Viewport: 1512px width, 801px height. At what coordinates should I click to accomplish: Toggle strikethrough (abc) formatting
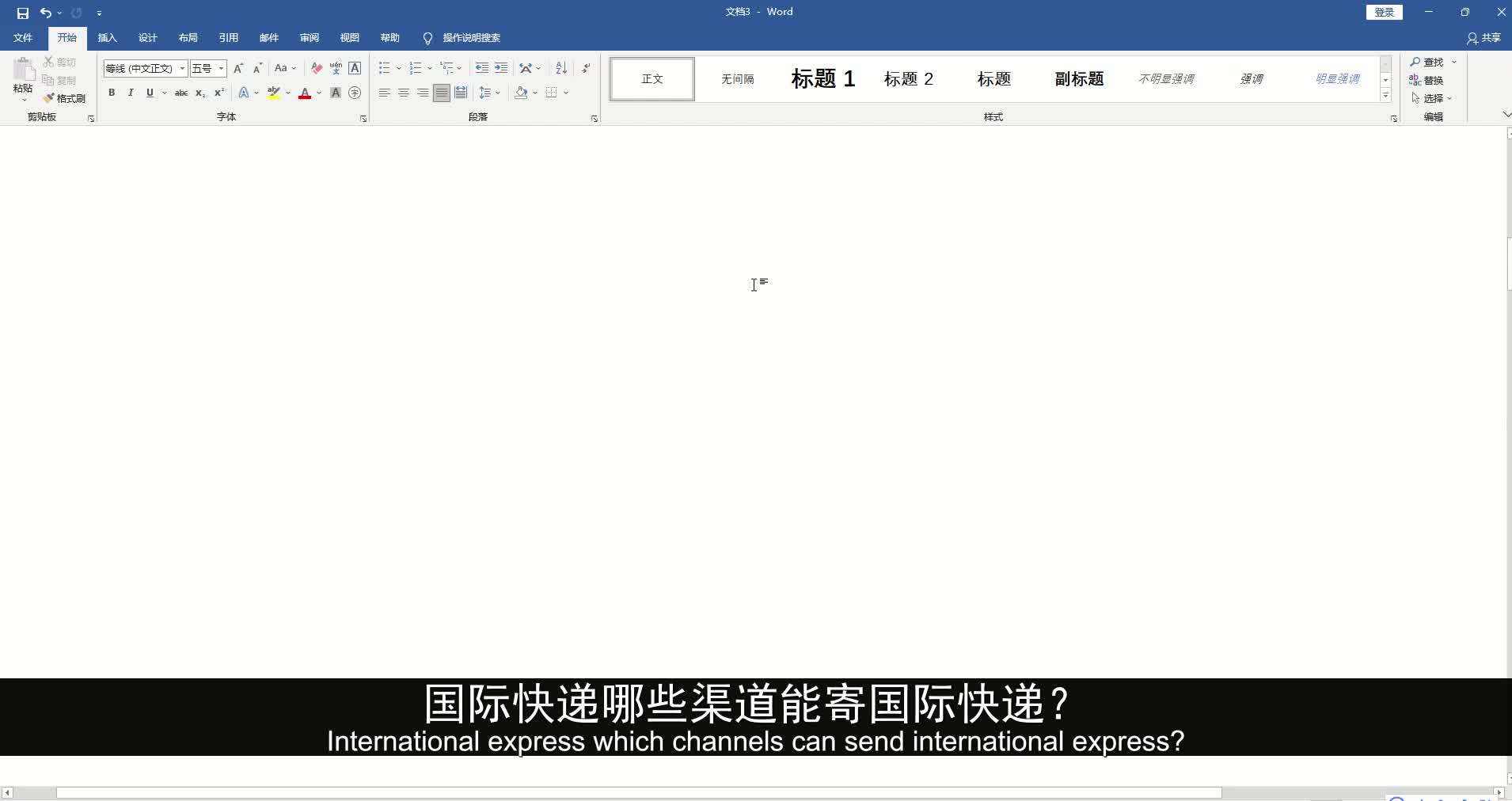(x=180, y=93)
